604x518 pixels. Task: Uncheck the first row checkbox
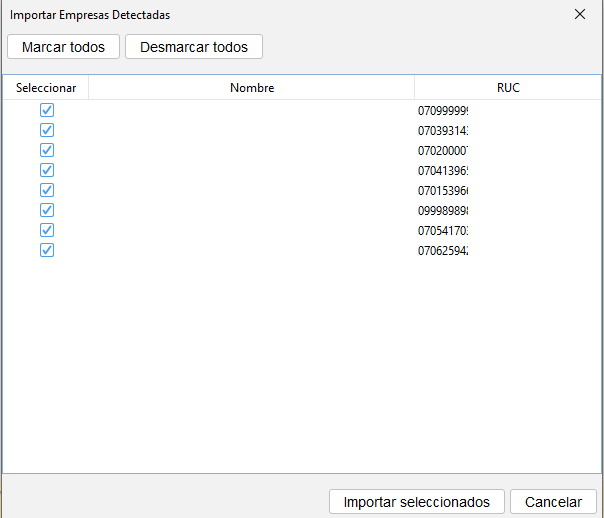(47, 110)
